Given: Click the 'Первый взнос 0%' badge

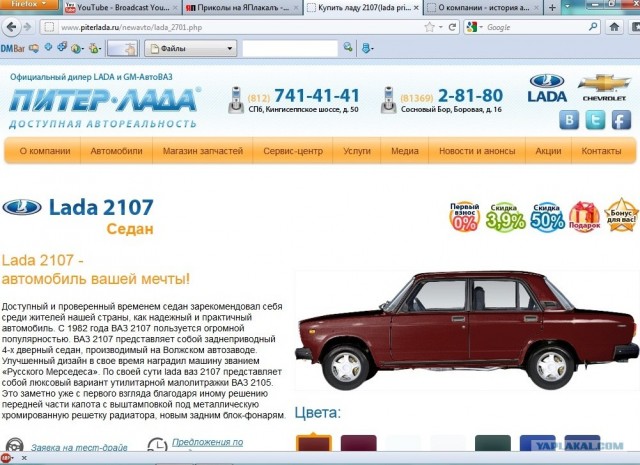Looking at the screenshot, I should (x=464, y=217).
